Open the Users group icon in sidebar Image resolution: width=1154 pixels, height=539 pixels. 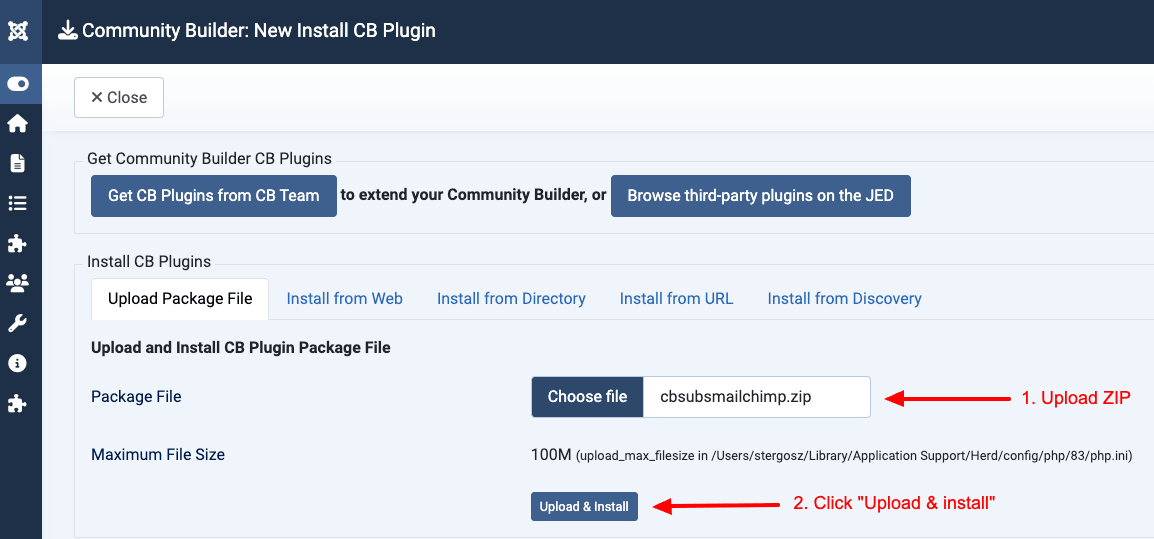click(x=17, y=283)
